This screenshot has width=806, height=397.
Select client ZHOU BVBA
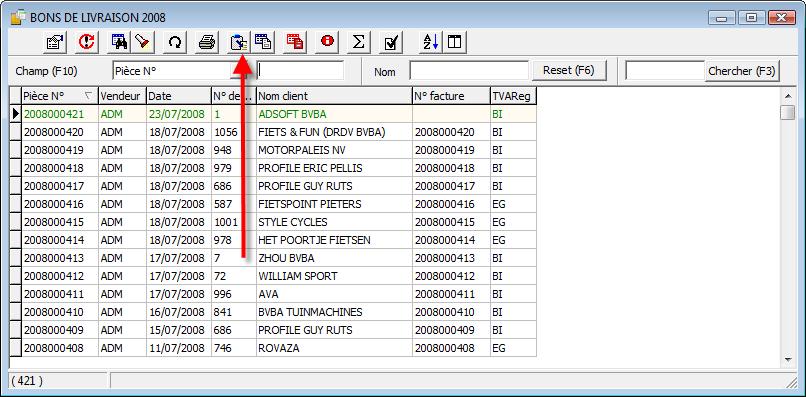(286, 258)
